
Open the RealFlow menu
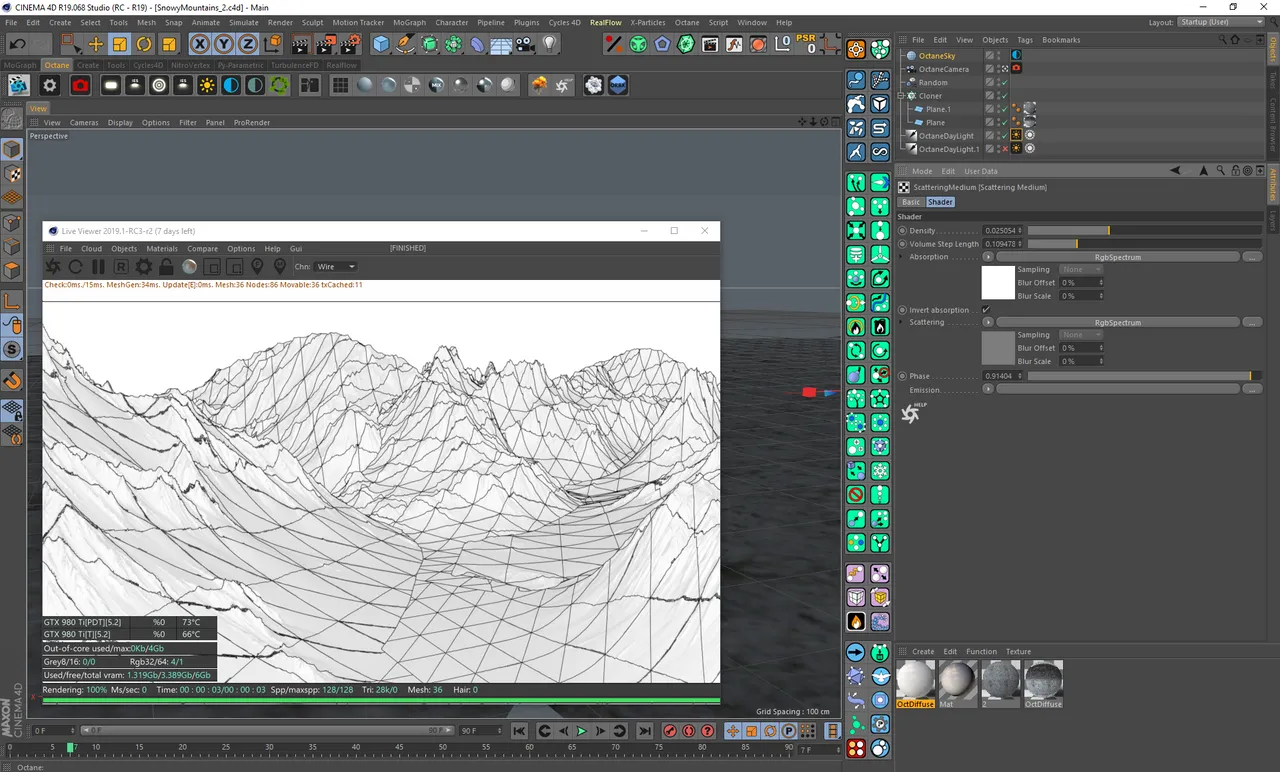605,22
